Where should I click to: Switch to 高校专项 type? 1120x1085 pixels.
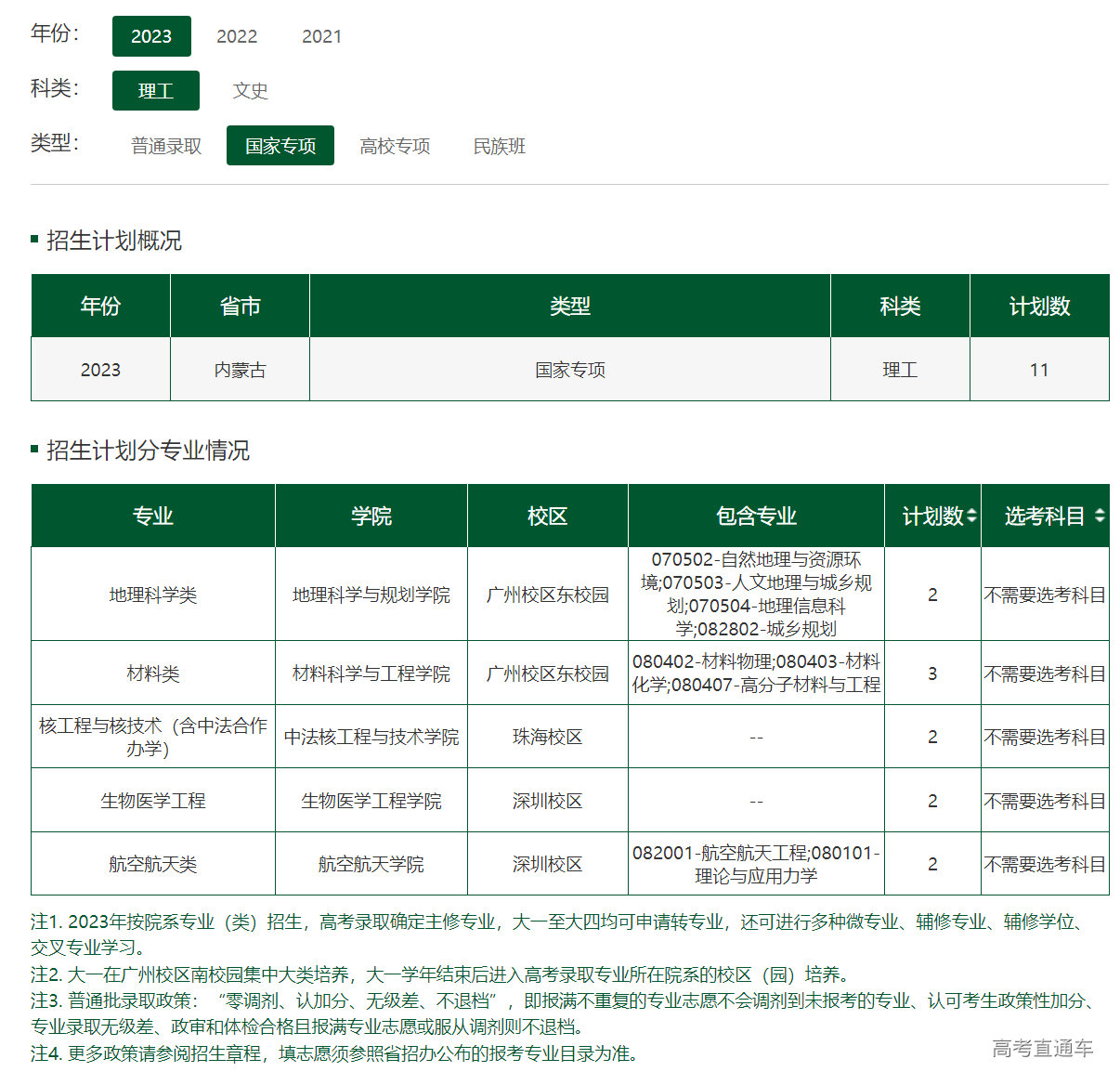[394, 145]
